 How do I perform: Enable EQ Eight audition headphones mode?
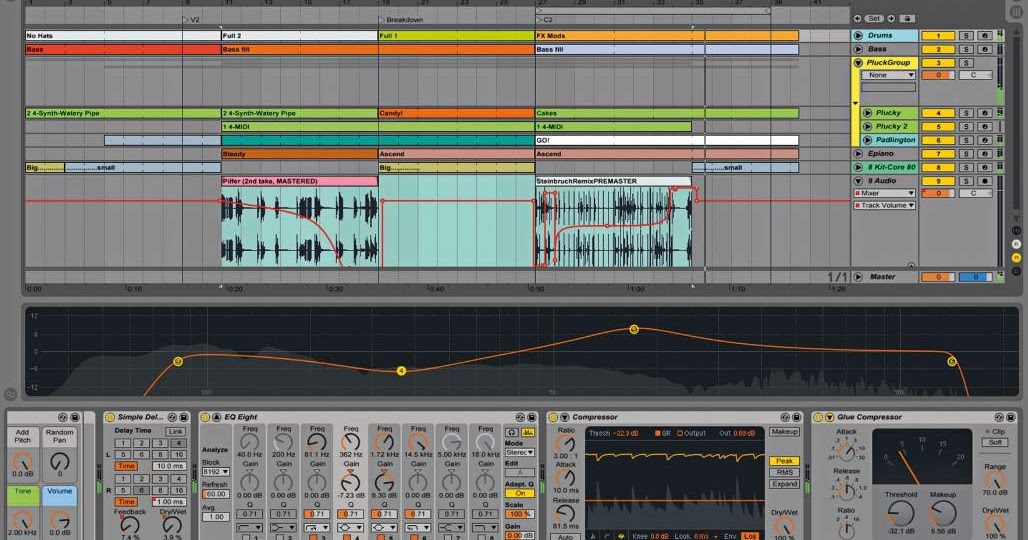512,433
